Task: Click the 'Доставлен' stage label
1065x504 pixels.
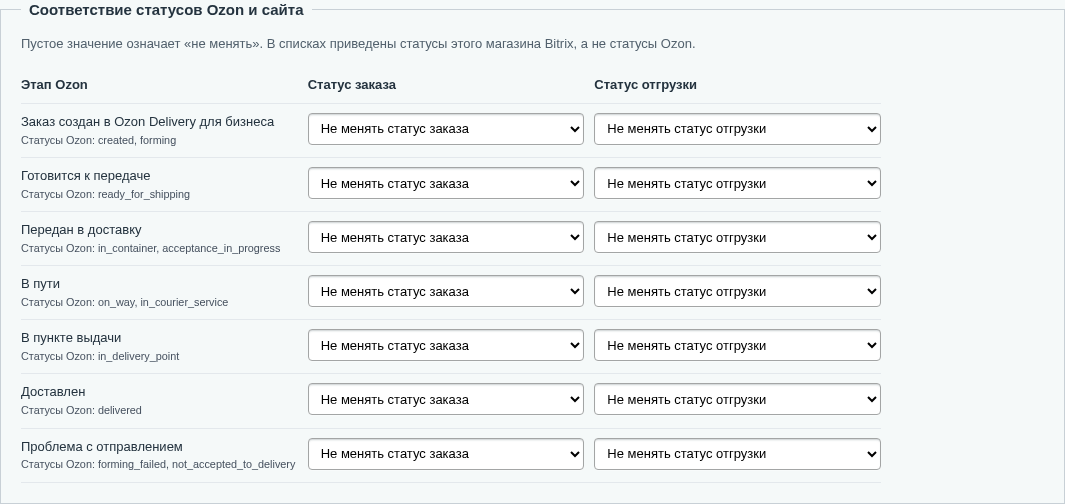Action: [x=53, y=392]
